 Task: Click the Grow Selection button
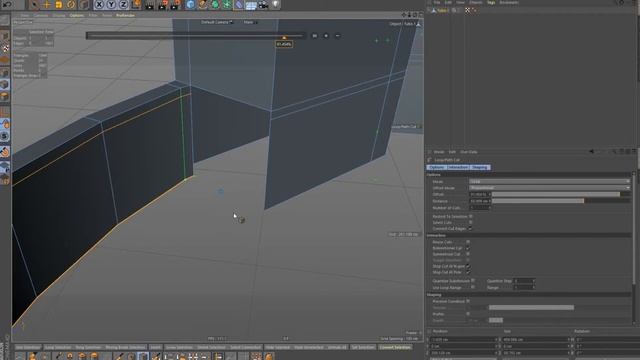tap(179, 347)
